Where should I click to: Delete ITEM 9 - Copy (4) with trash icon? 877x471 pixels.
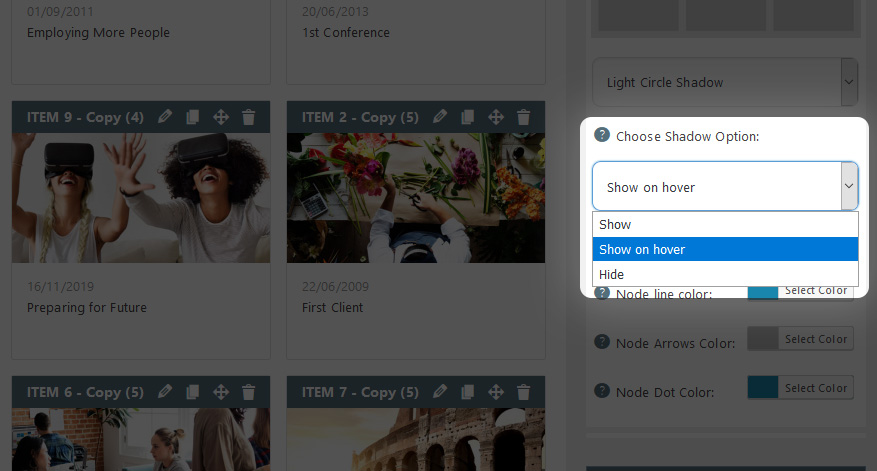pos(248,117)
